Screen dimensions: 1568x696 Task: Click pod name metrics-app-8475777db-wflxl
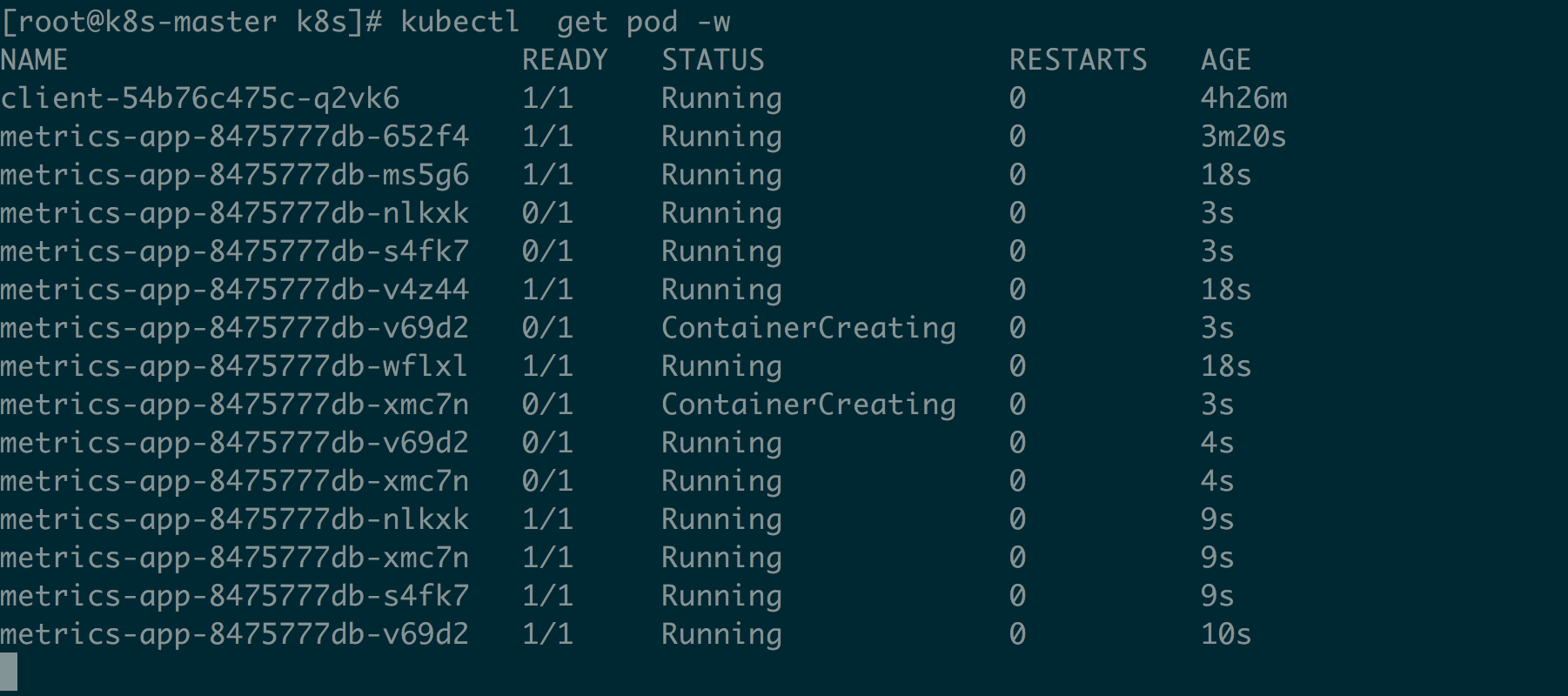[234, 366]
